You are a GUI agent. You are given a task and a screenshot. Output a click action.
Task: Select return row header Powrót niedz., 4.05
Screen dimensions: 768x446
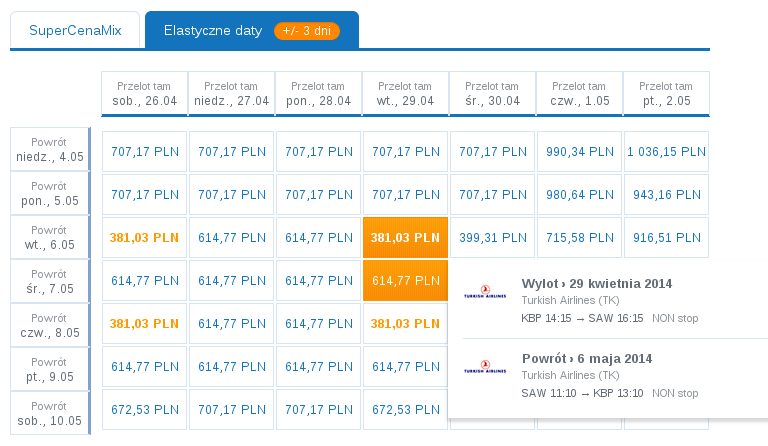click(50, 149)
